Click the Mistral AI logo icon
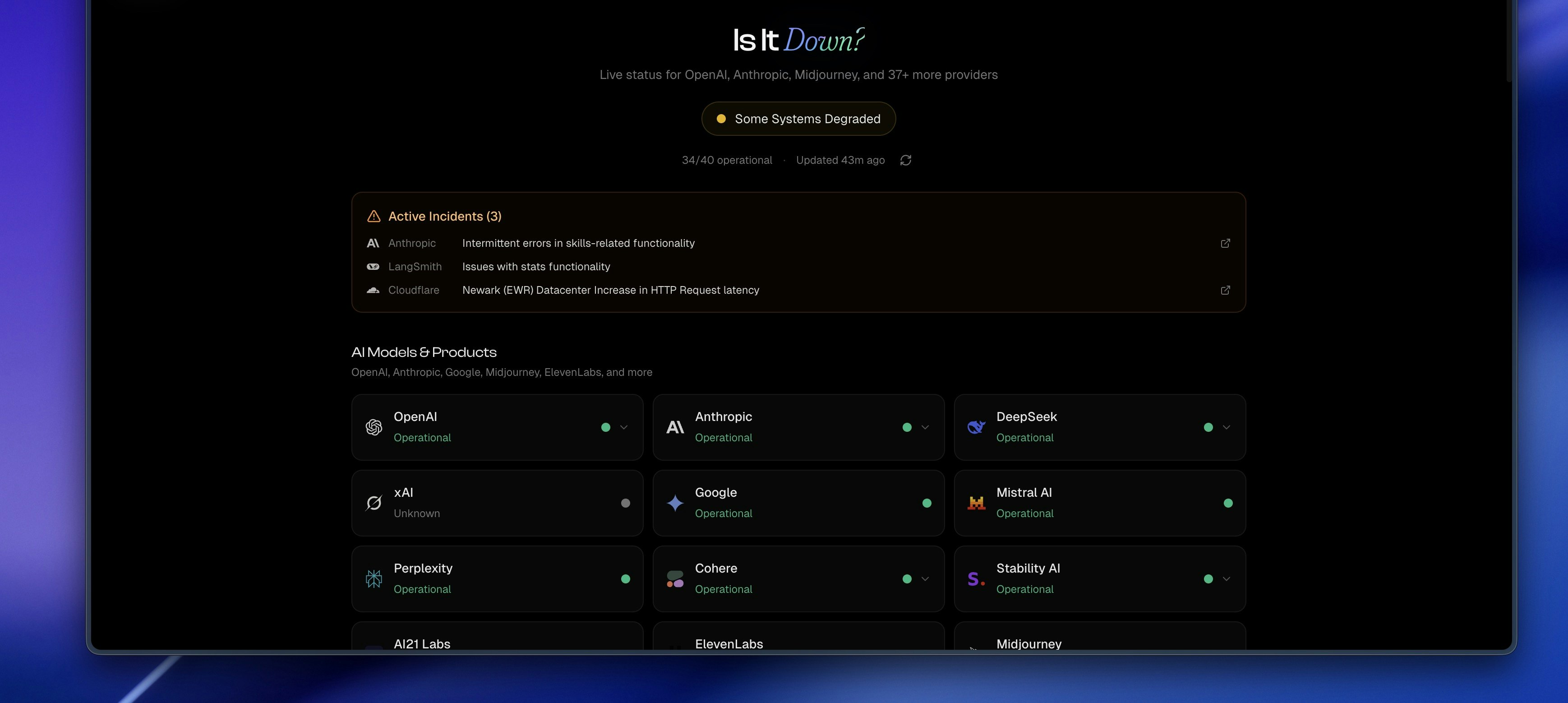1568x703 pixels. click(976, 504)
